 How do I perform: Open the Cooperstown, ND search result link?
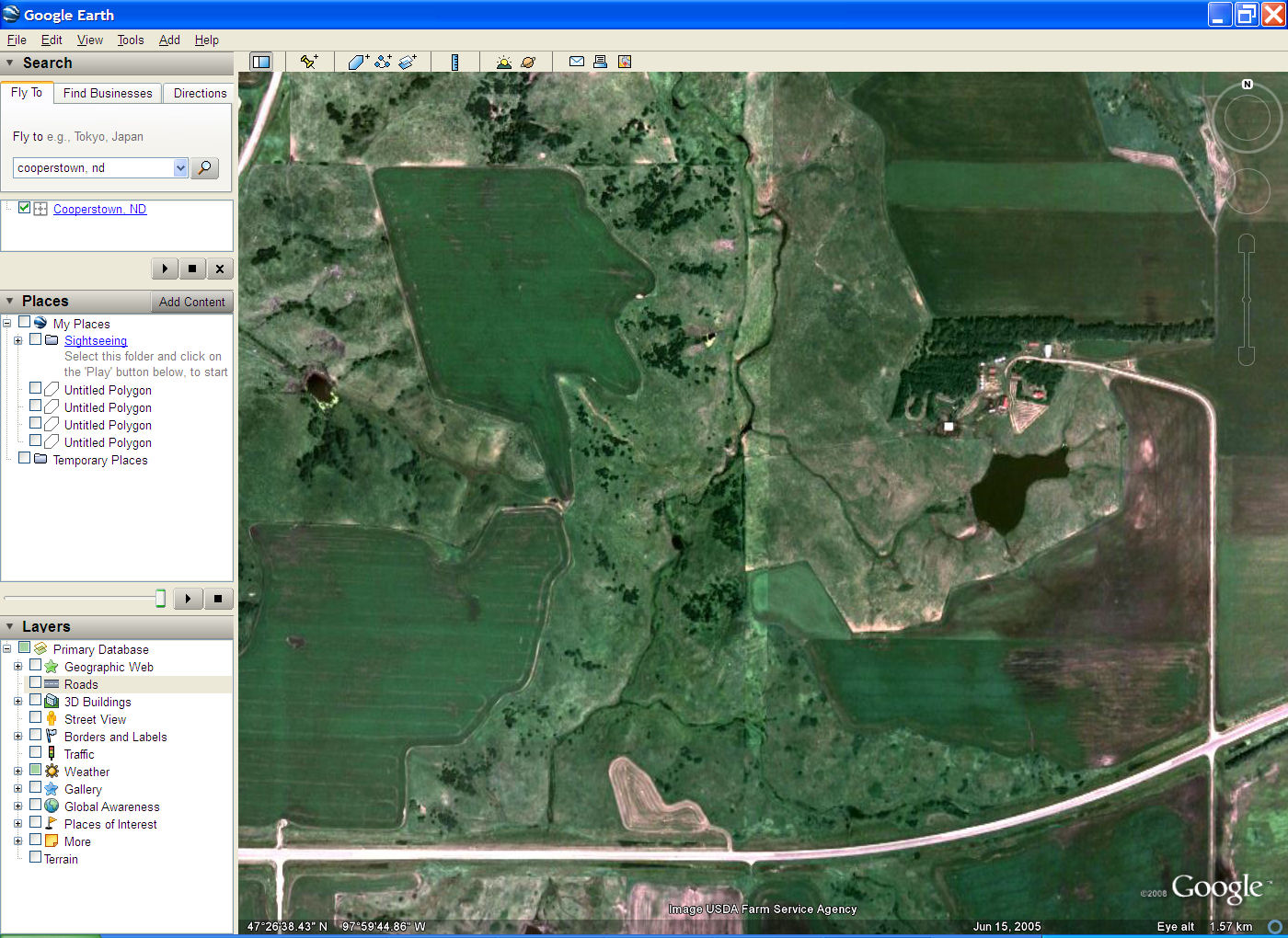point(99,209)
